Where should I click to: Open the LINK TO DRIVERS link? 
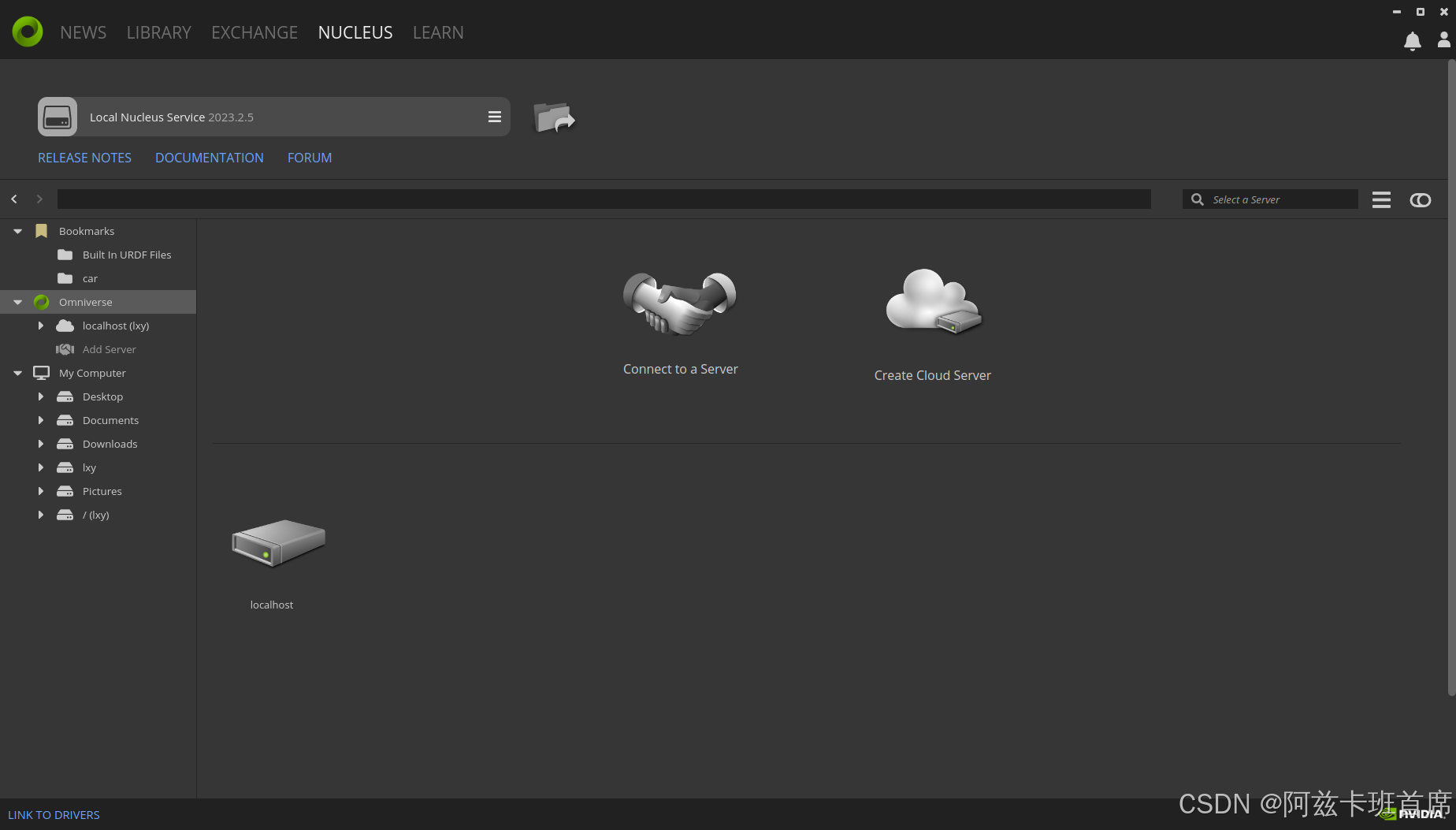click(54, 815)
